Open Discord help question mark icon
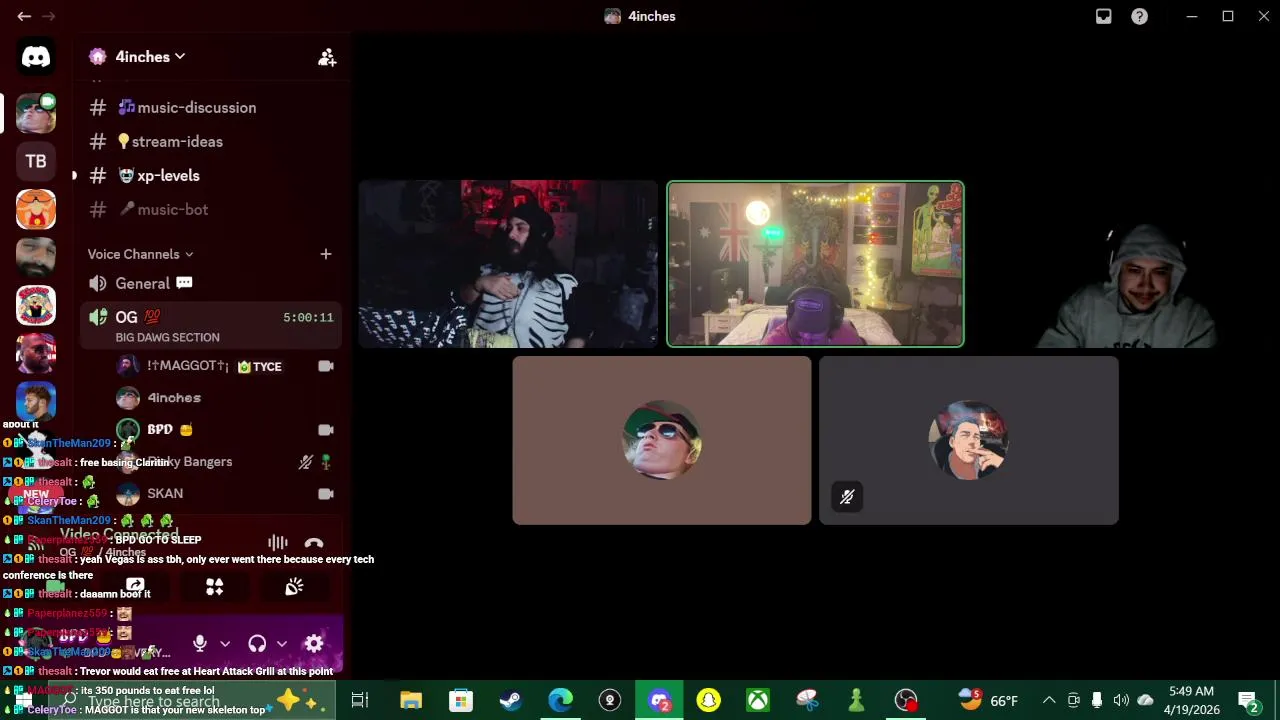 point(1139,16)
